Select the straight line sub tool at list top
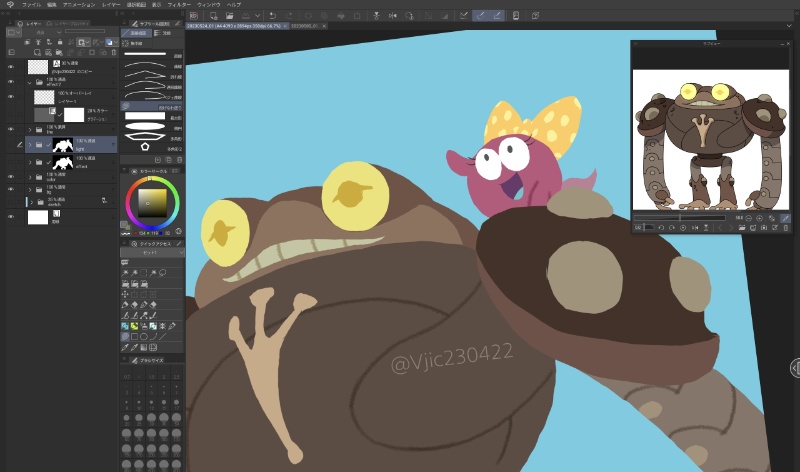Image resolution: width=800 pixels, height=472 pixels. (x=152, y=54)
